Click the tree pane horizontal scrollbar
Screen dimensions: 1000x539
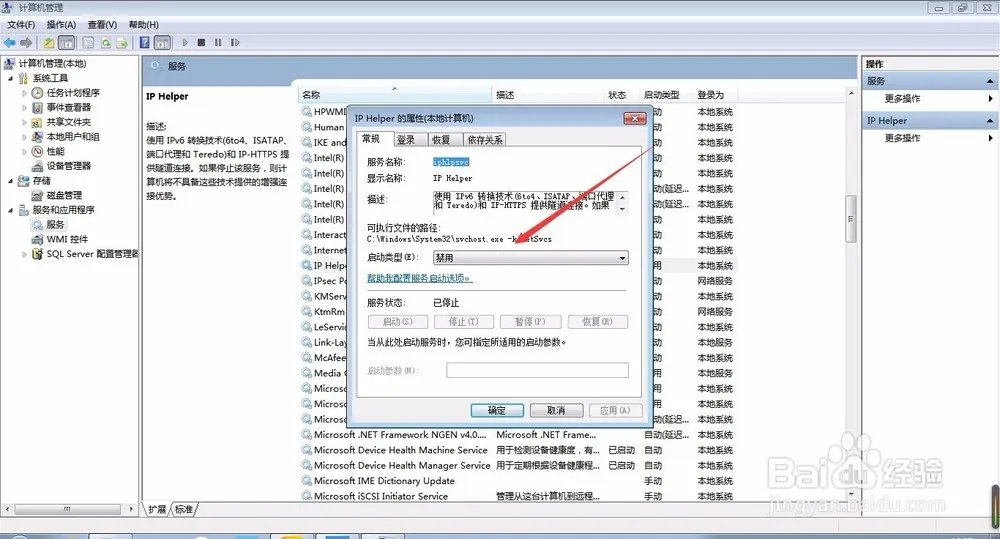coord(67,509)
